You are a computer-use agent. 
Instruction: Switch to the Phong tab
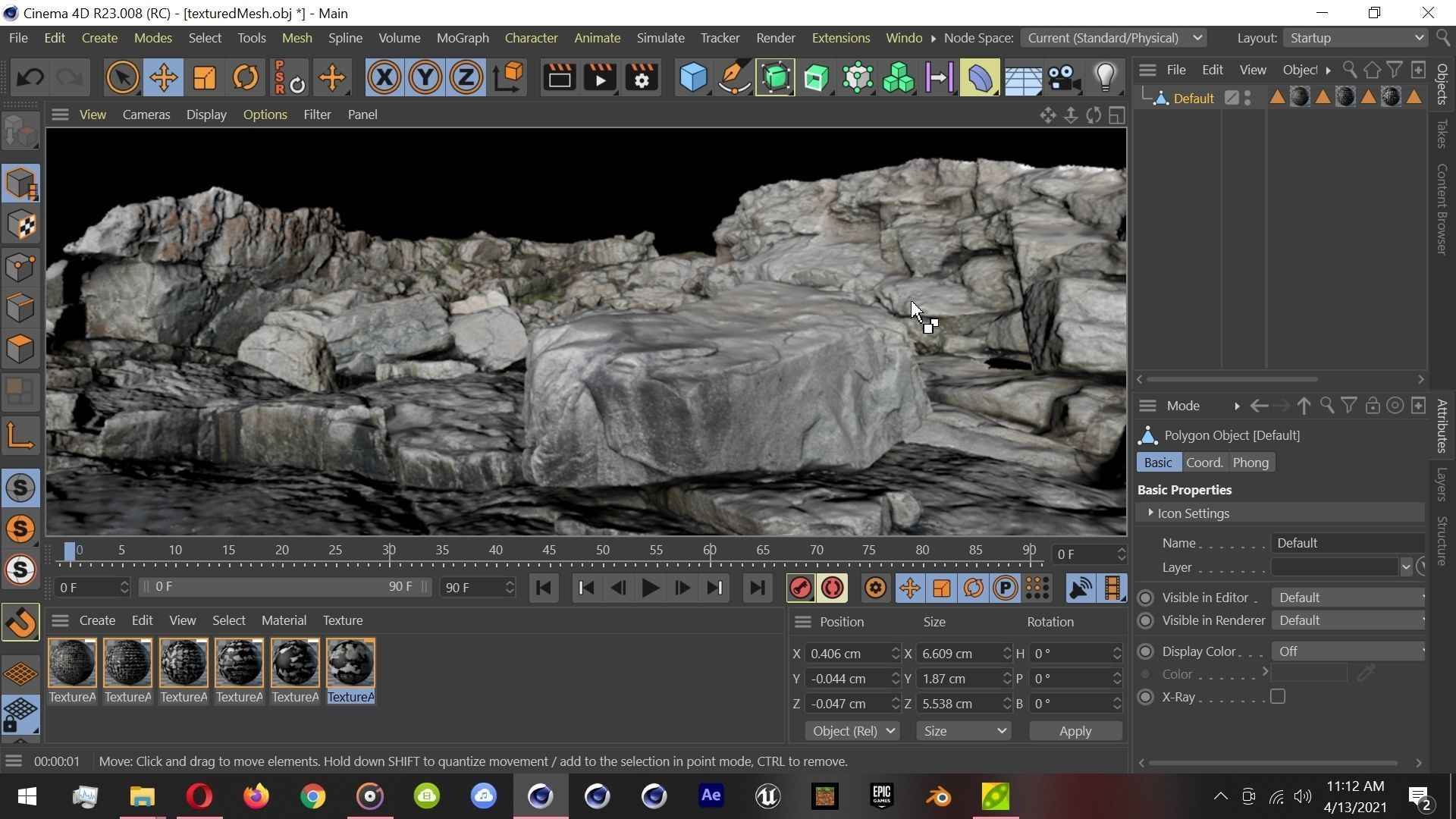[x=1250, y=463]
